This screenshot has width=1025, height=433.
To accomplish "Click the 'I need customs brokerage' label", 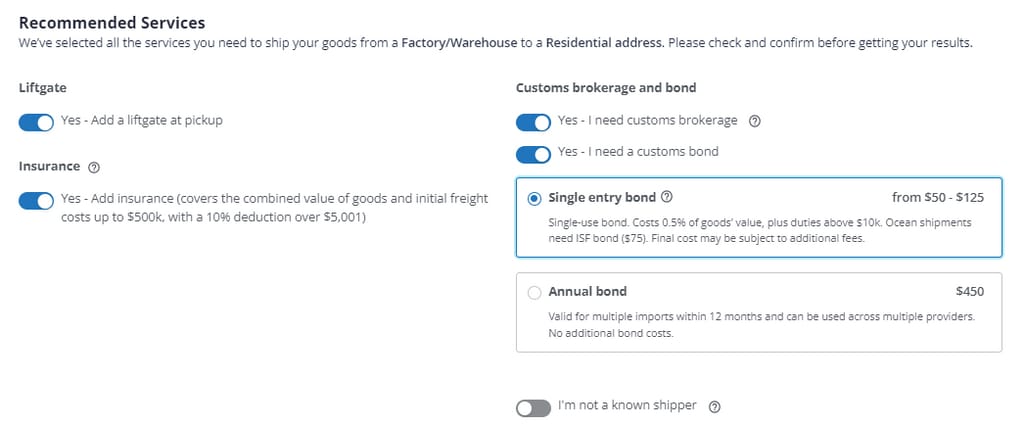I will [647, 120].
